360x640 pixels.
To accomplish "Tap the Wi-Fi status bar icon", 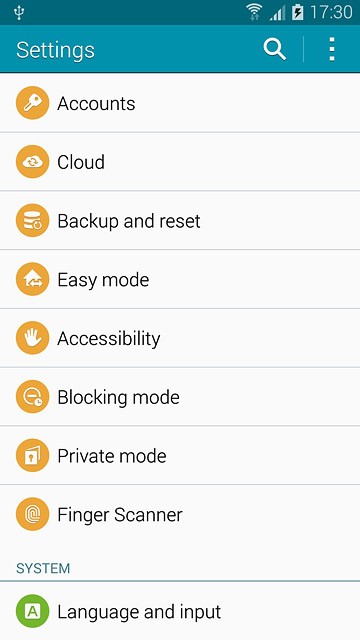I will click(255, 12).
